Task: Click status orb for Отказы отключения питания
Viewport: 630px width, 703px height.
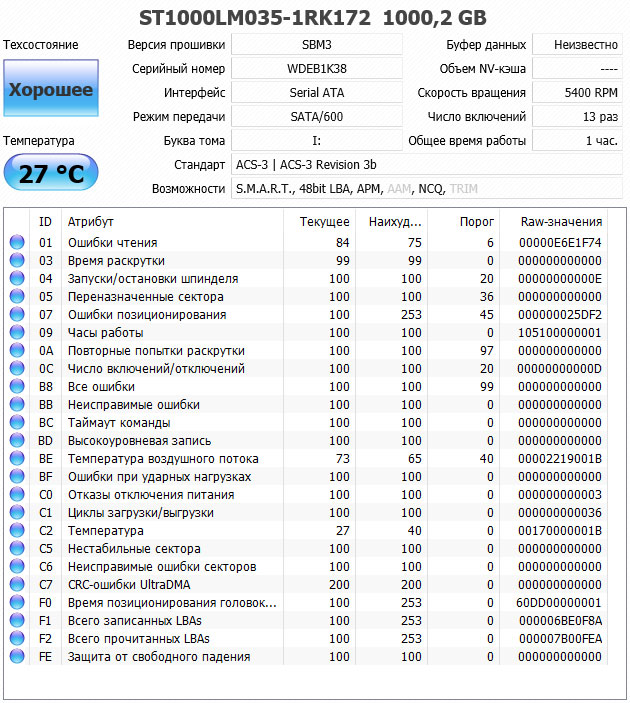Action: (x=17, y=494)
